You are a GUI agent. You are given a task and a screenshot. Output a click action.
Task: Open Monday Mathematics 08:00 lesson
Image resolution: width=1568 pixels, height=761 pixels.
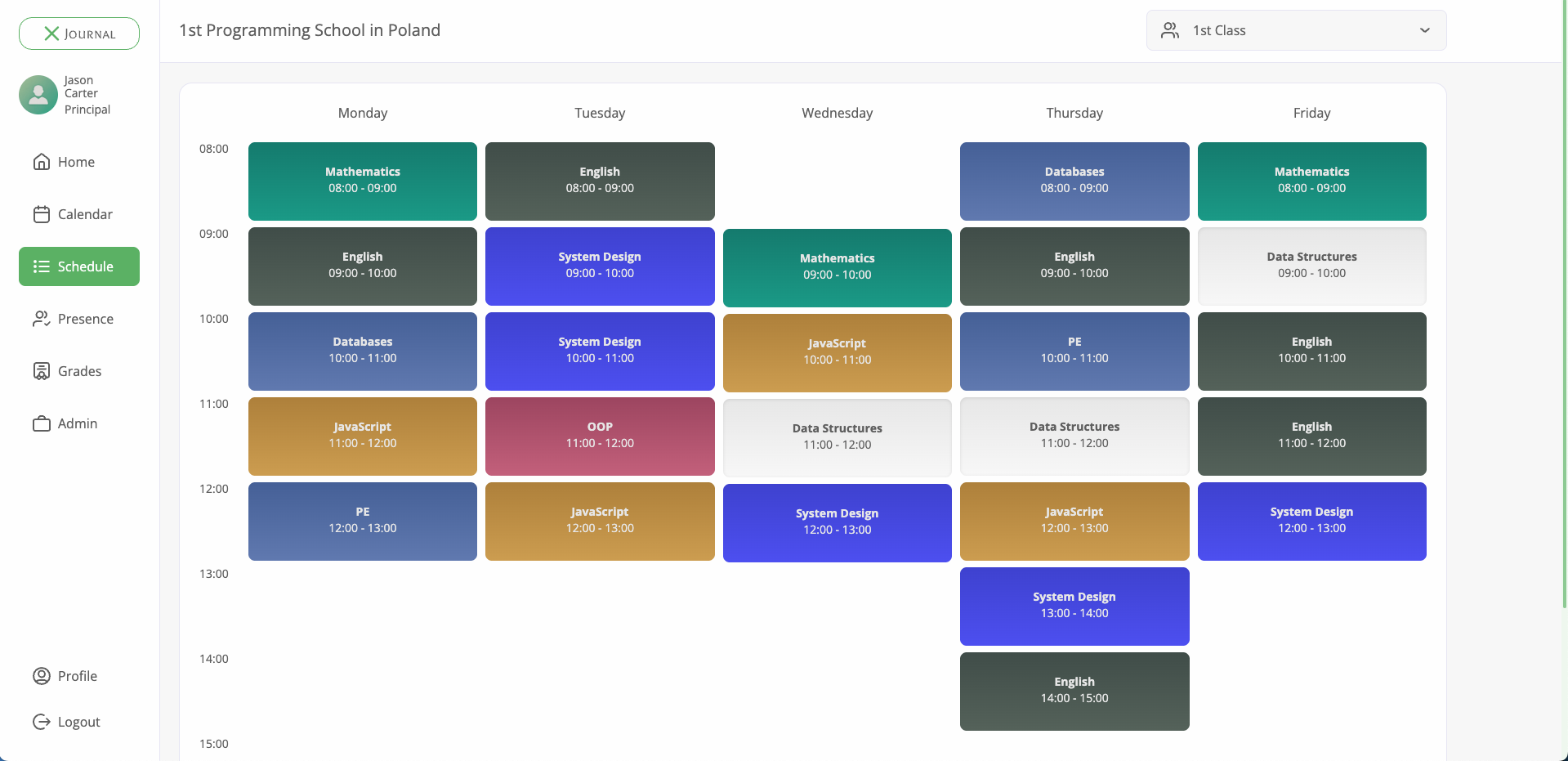click(363, 181)
